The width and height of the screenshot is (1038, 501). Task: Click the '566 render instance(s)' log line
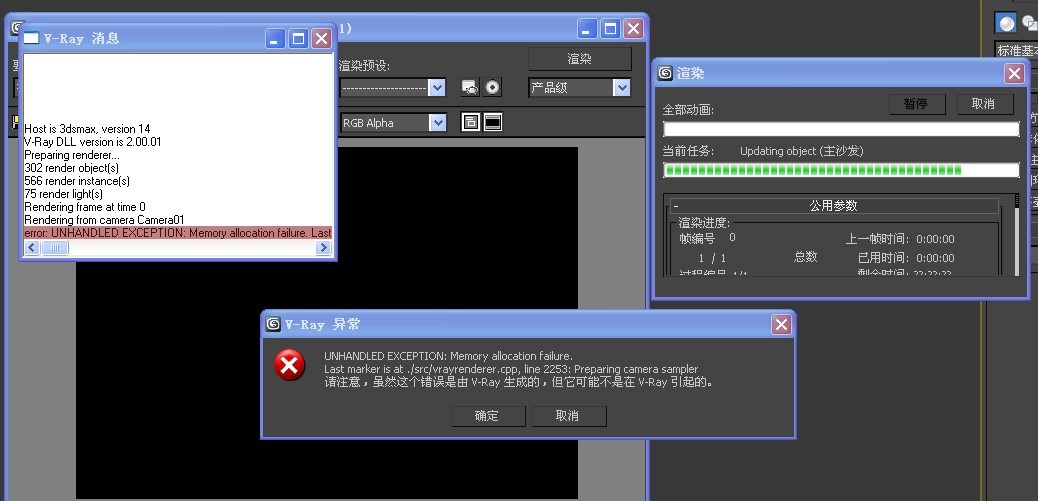(x=77, y=181)
